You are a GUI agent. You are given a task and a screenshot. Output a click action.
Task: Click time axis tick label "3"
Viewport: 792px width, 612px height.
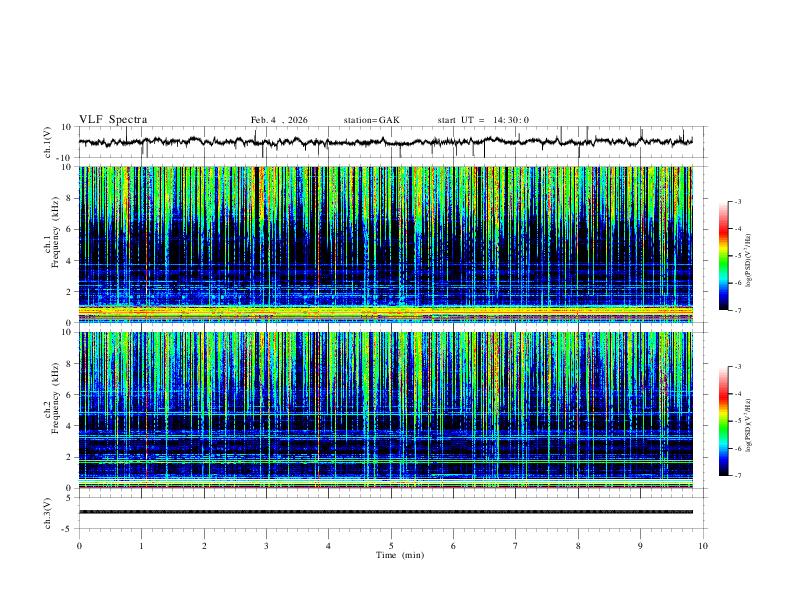[266, 546]
